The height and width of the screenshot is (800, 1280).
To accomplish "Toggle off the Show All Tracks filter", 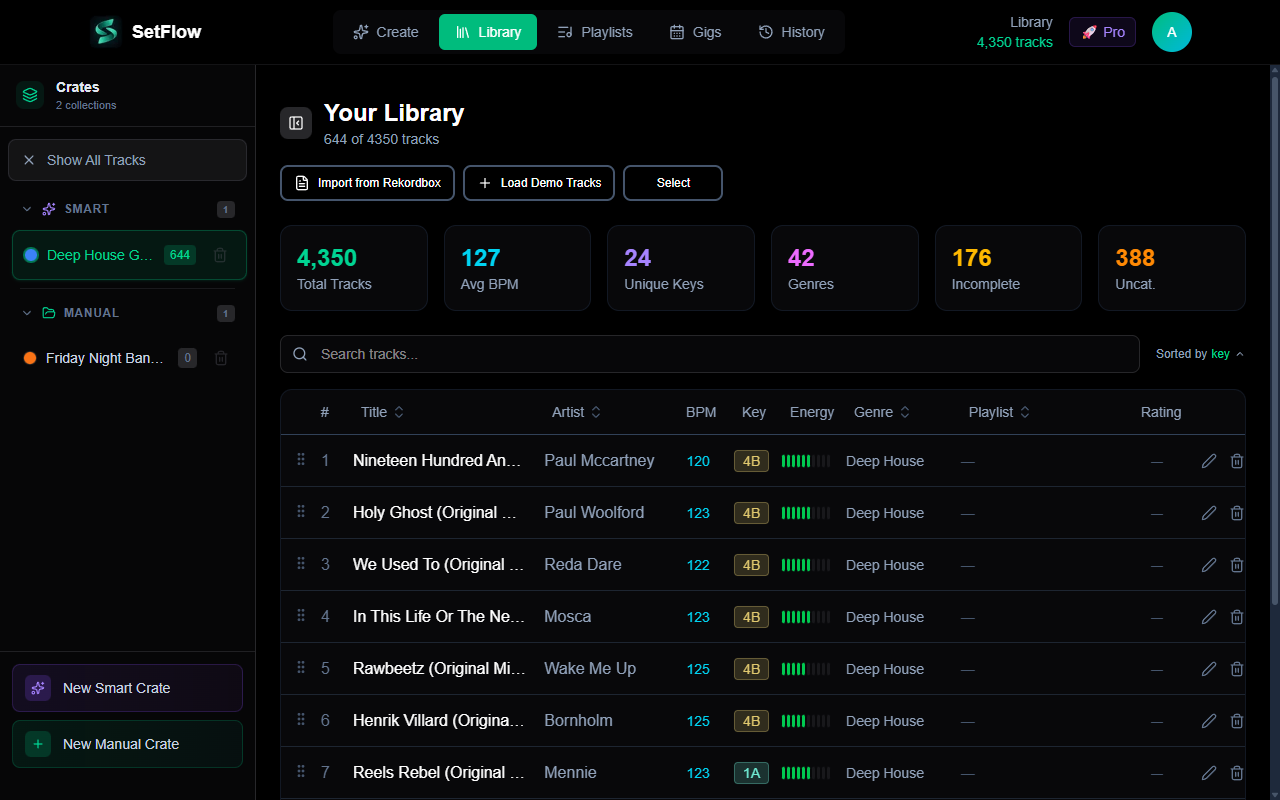I will click(x=29, y=160).
